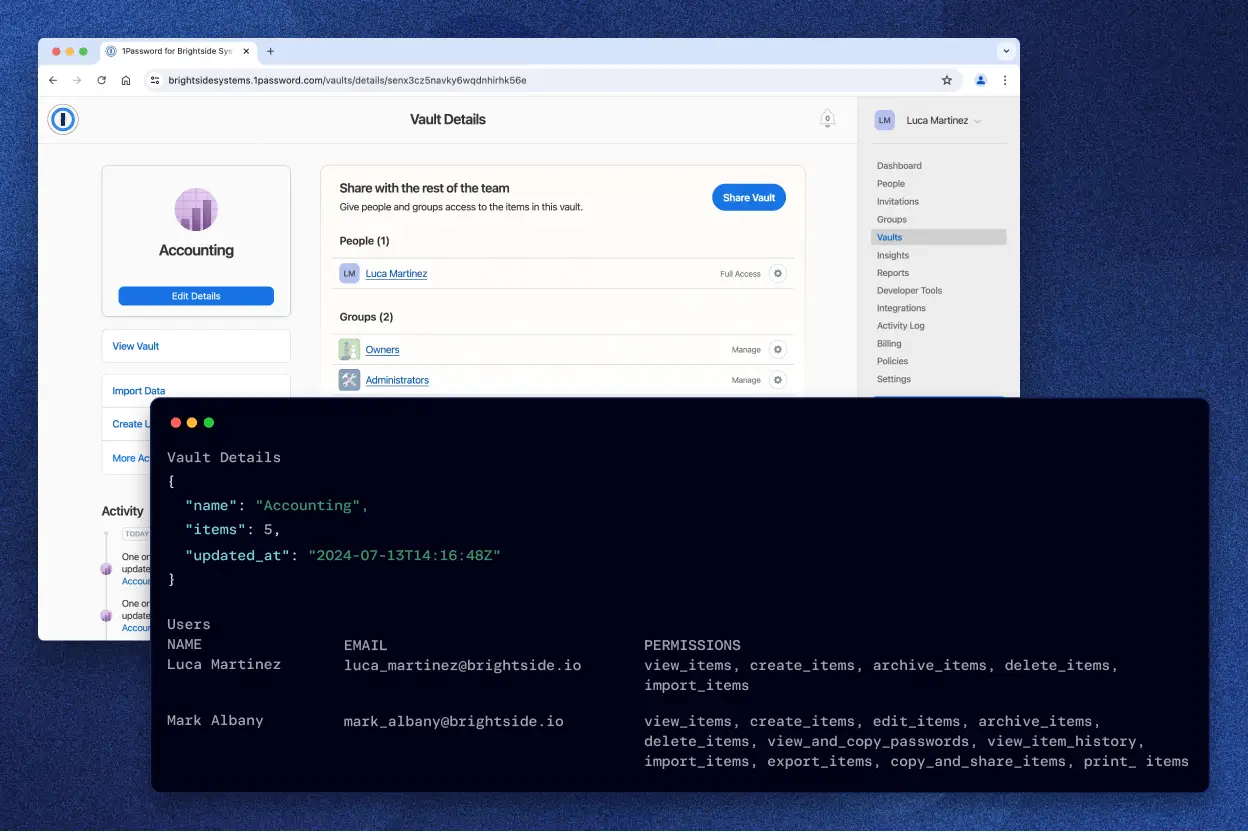
Task: Select the Import Data link
Action: pos(139,391)
